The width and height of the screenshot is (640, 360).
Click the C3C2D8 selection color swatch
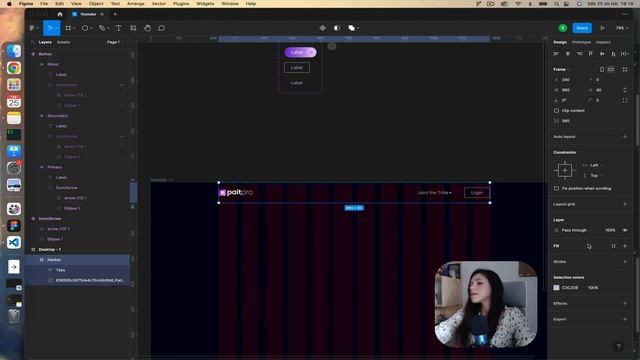coord(556,288)
